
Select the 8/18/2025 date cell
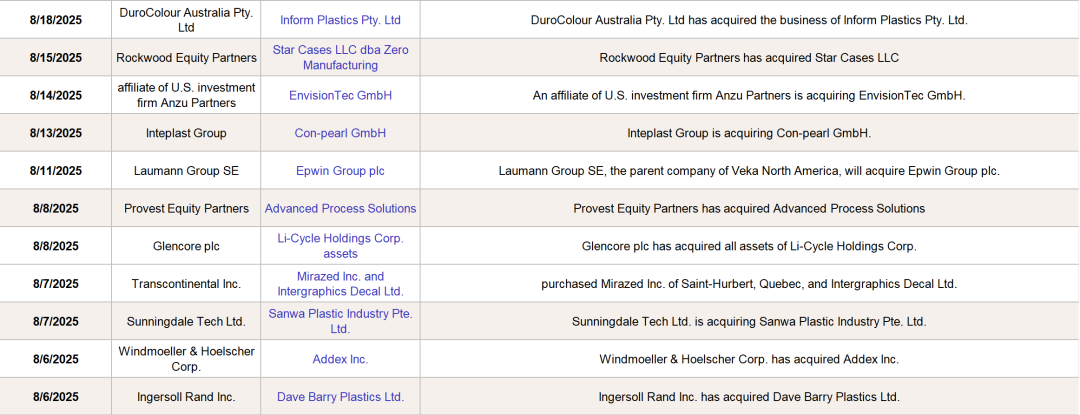pyautogui.click(x=56, y=20)
